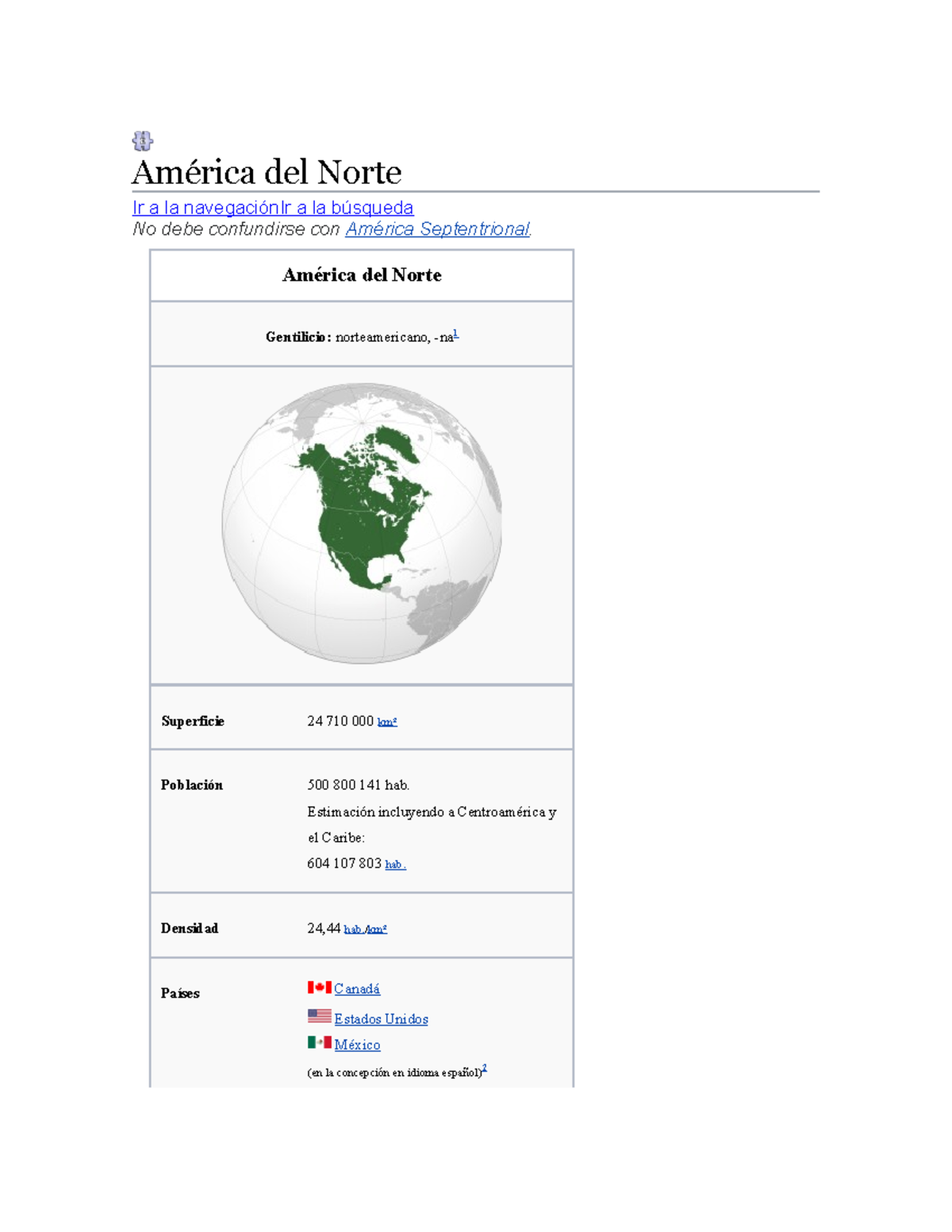Open the México article link
The height and width of the screenshot is (1232, 952).
tap(356, 1046)
